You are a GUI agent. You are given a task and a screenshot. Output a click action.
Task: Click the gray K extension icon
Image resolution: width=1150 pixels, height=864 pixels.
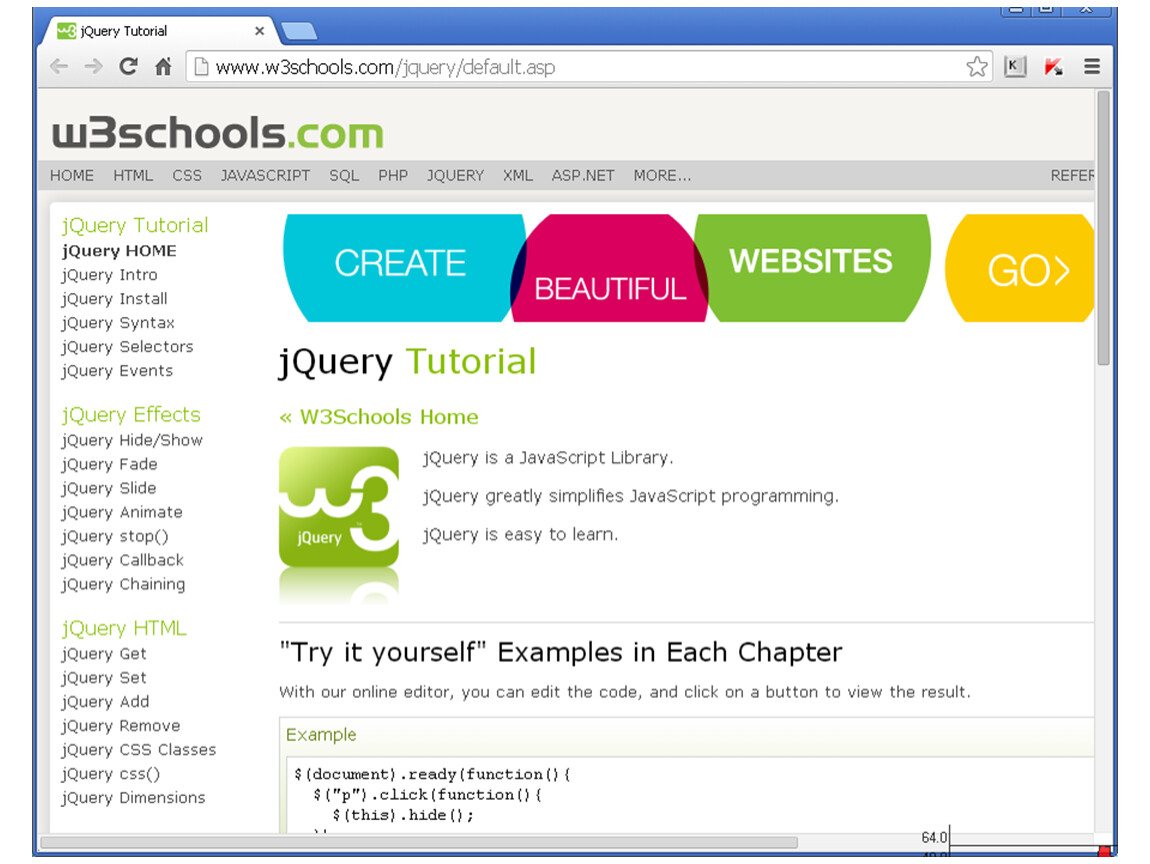(1015, 67)
